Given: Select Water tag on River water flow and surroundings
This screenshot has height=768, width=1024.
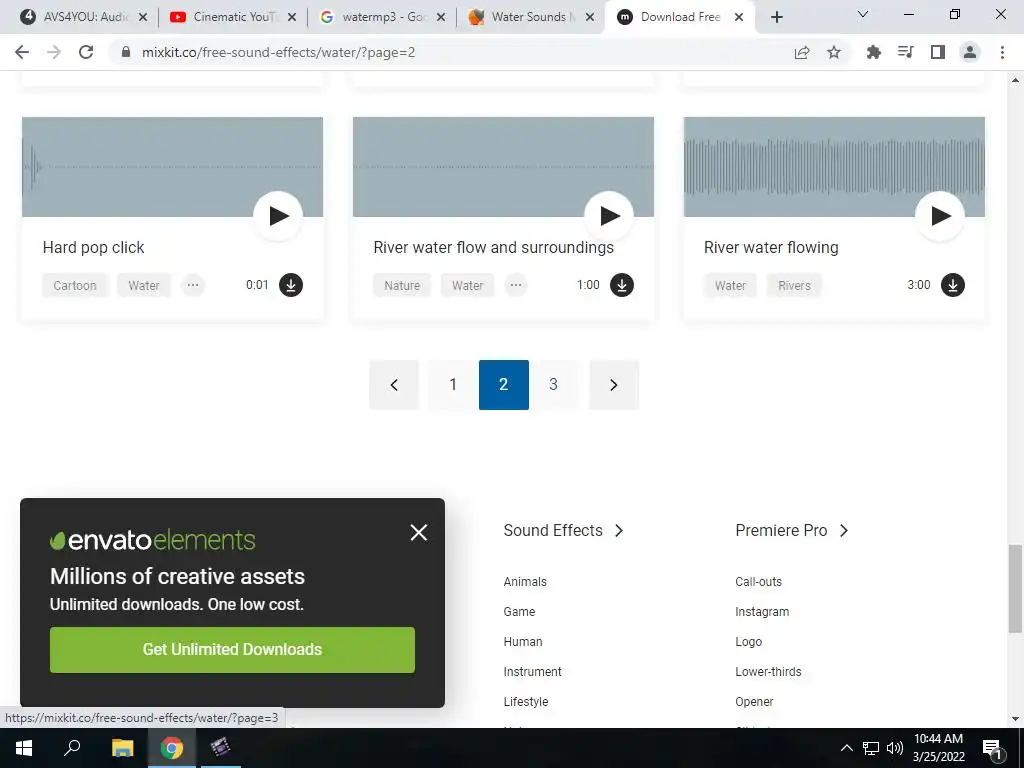Looking at the screenshot, I should point(468,285).
